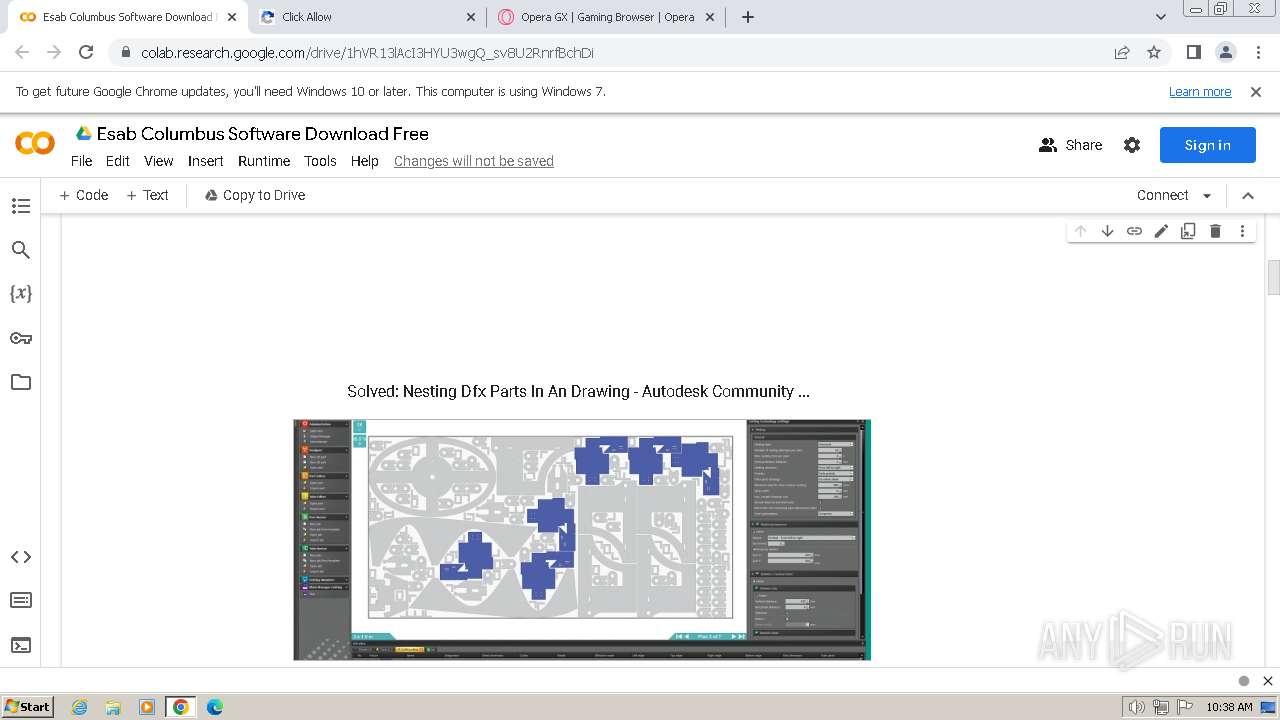Open Chrome menu three dots

(x=1256, y=52)
